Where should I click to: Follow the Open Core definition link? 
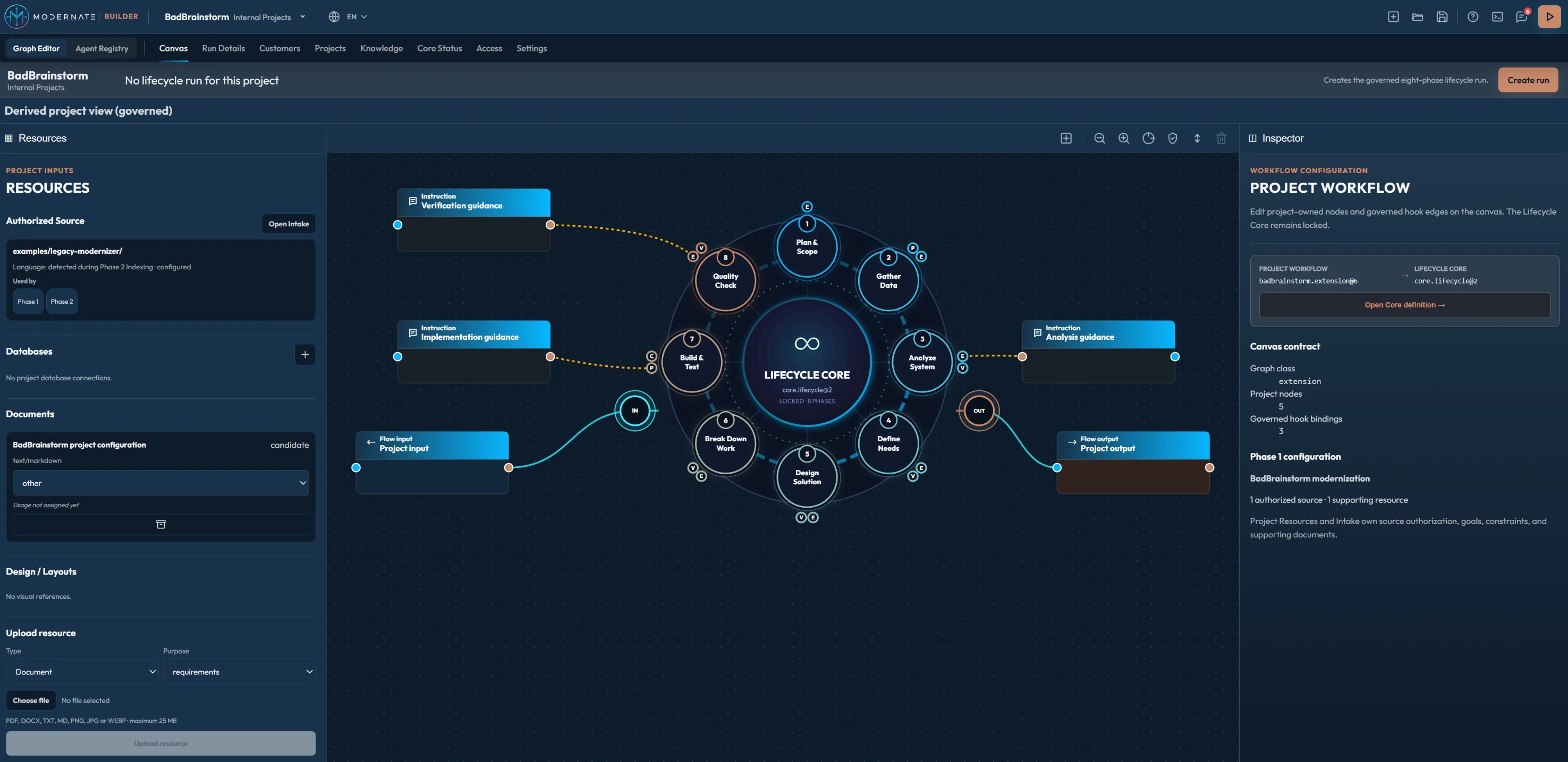pos(1404,305)
